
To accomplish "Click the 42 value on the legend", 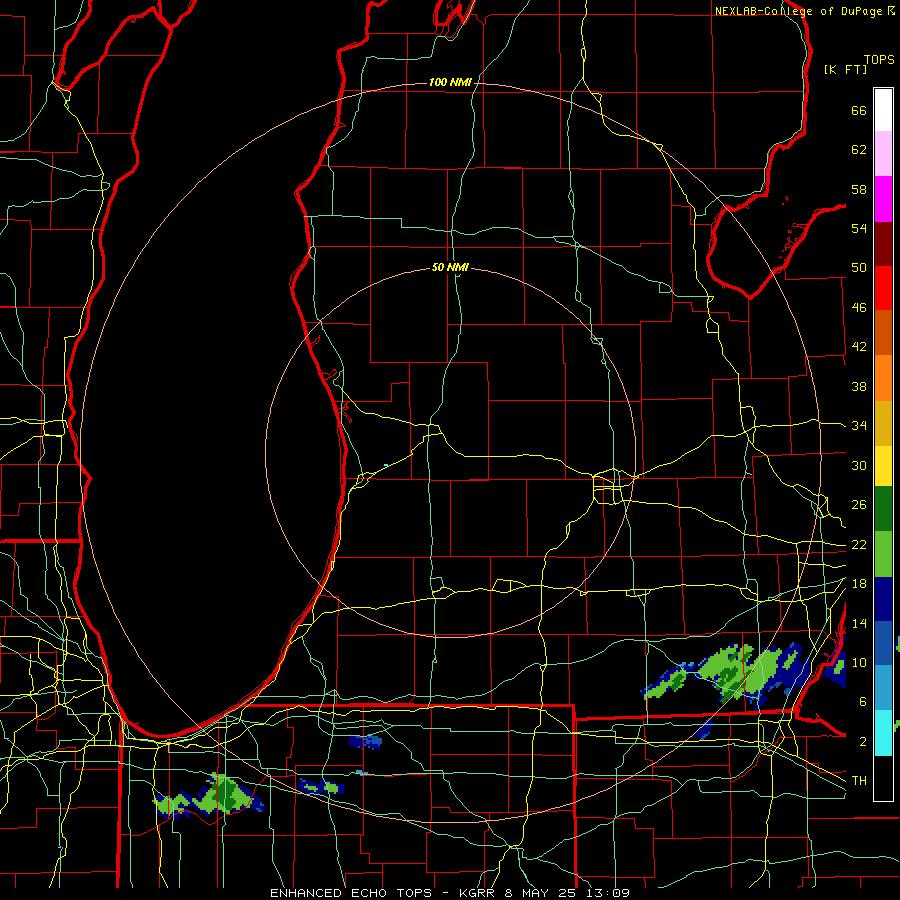I will [859, 347].
